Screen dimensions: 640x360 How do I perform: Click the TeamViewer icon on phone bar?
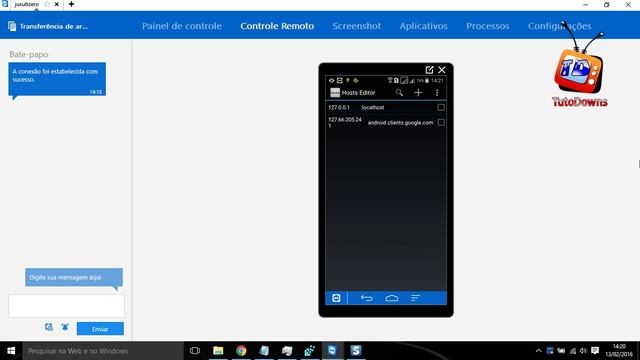336,298
